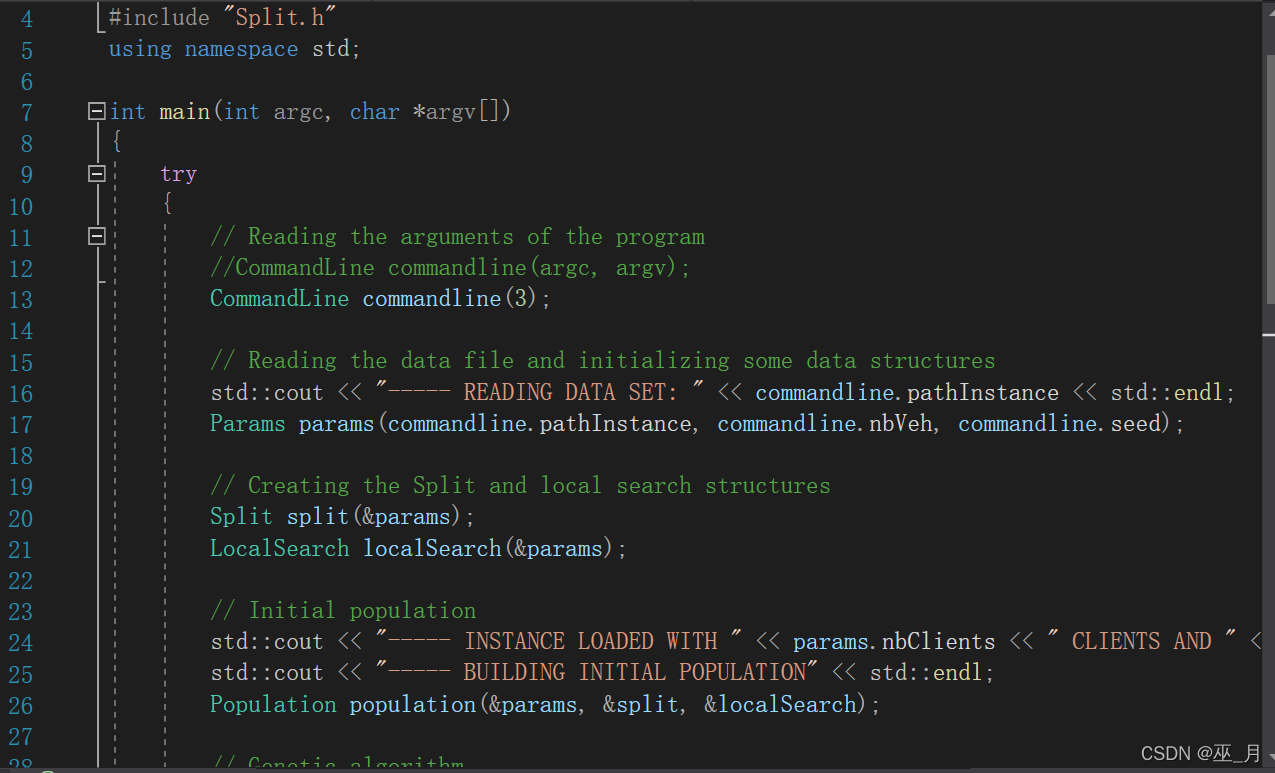Click the params.nbClients expression on line 24

click(890, 641)
